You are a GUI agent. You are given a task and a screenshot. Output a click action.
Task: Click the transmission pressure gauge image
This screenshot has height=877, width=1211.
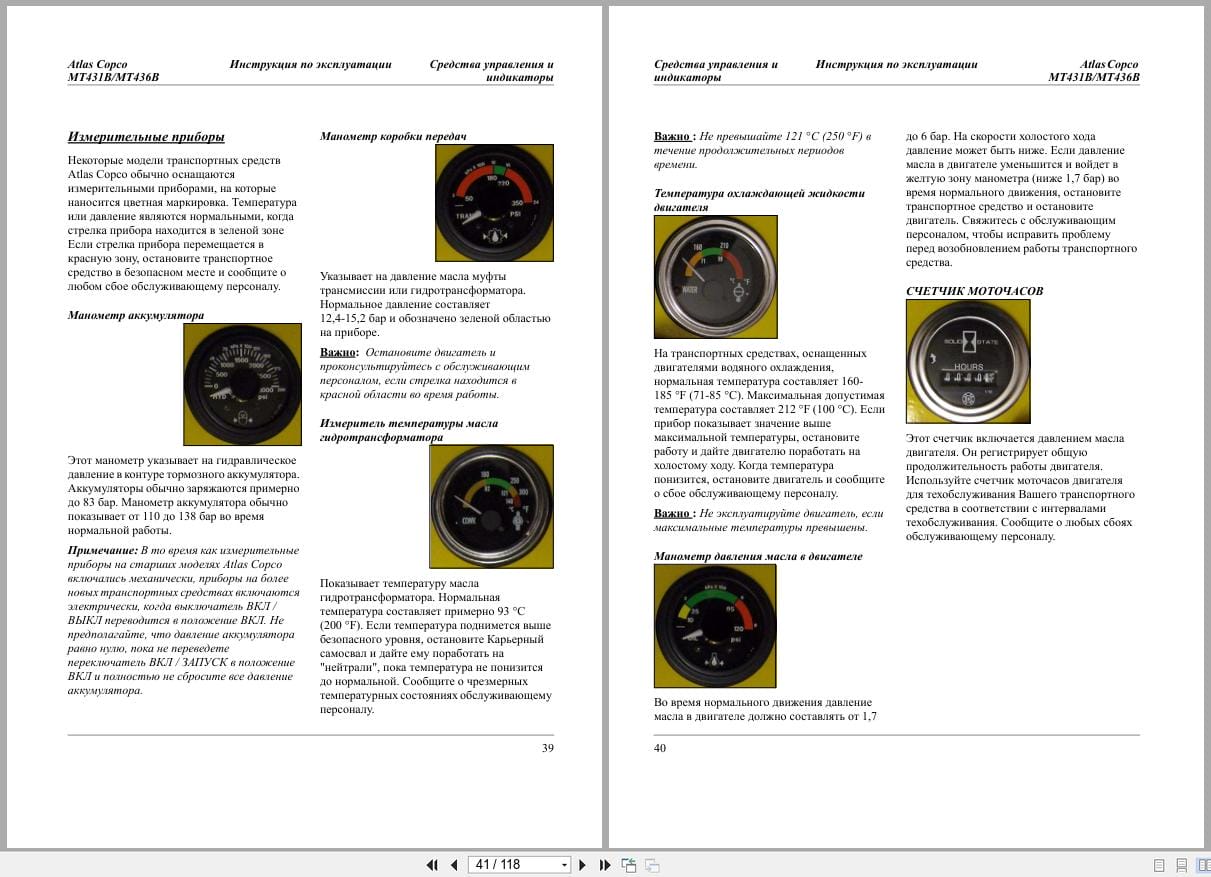click(494, 203)
